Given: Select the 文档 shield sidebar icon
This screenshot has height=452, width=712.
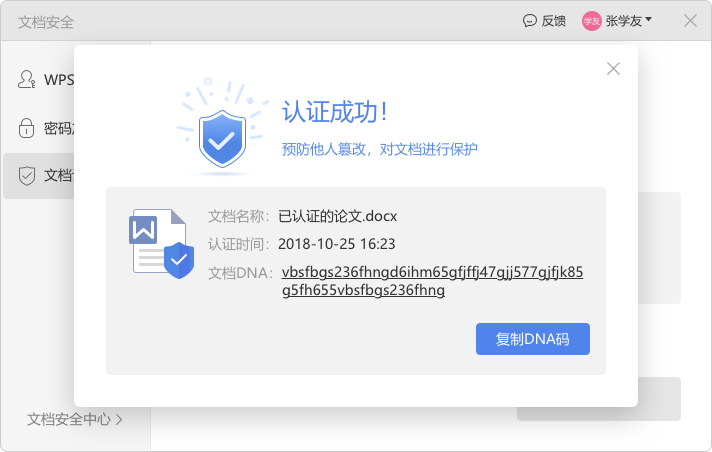Looking at the screenshot, I should [x=27, y=176].
